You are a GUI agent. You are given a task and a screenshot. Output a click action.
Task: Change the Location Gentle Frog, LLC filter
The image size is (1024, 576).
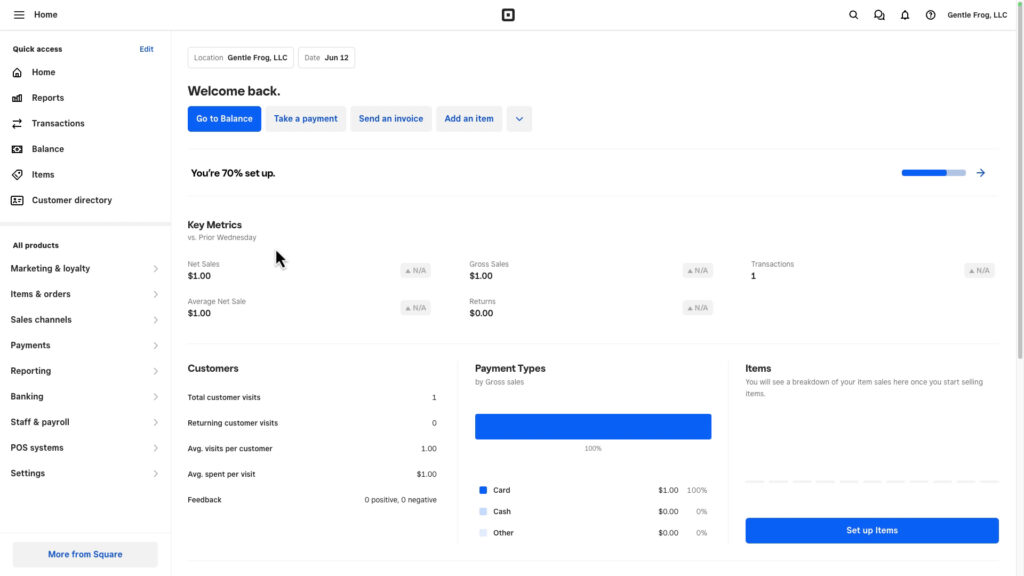(240, 58)
